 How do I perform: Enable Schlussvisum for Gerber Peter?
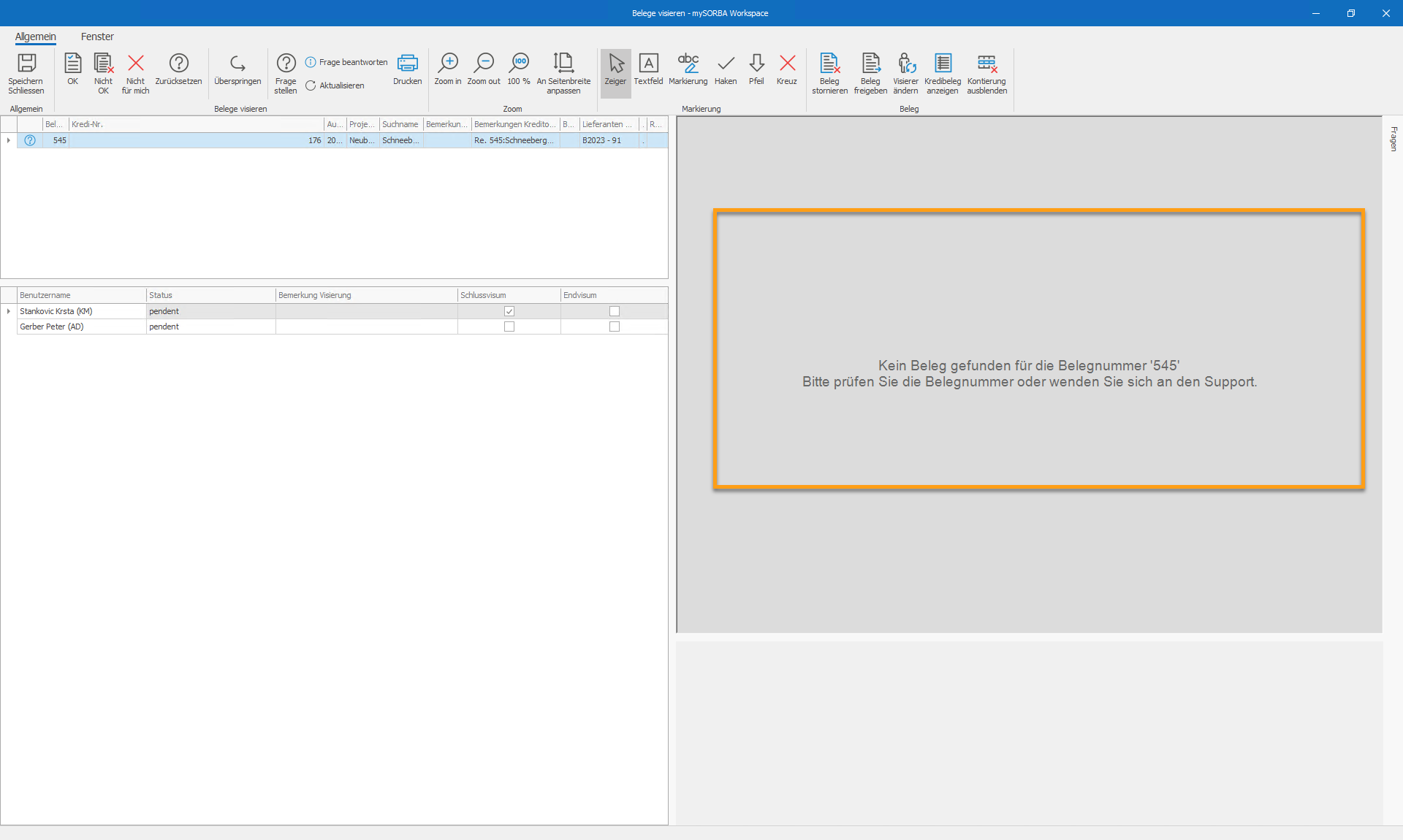509,327
